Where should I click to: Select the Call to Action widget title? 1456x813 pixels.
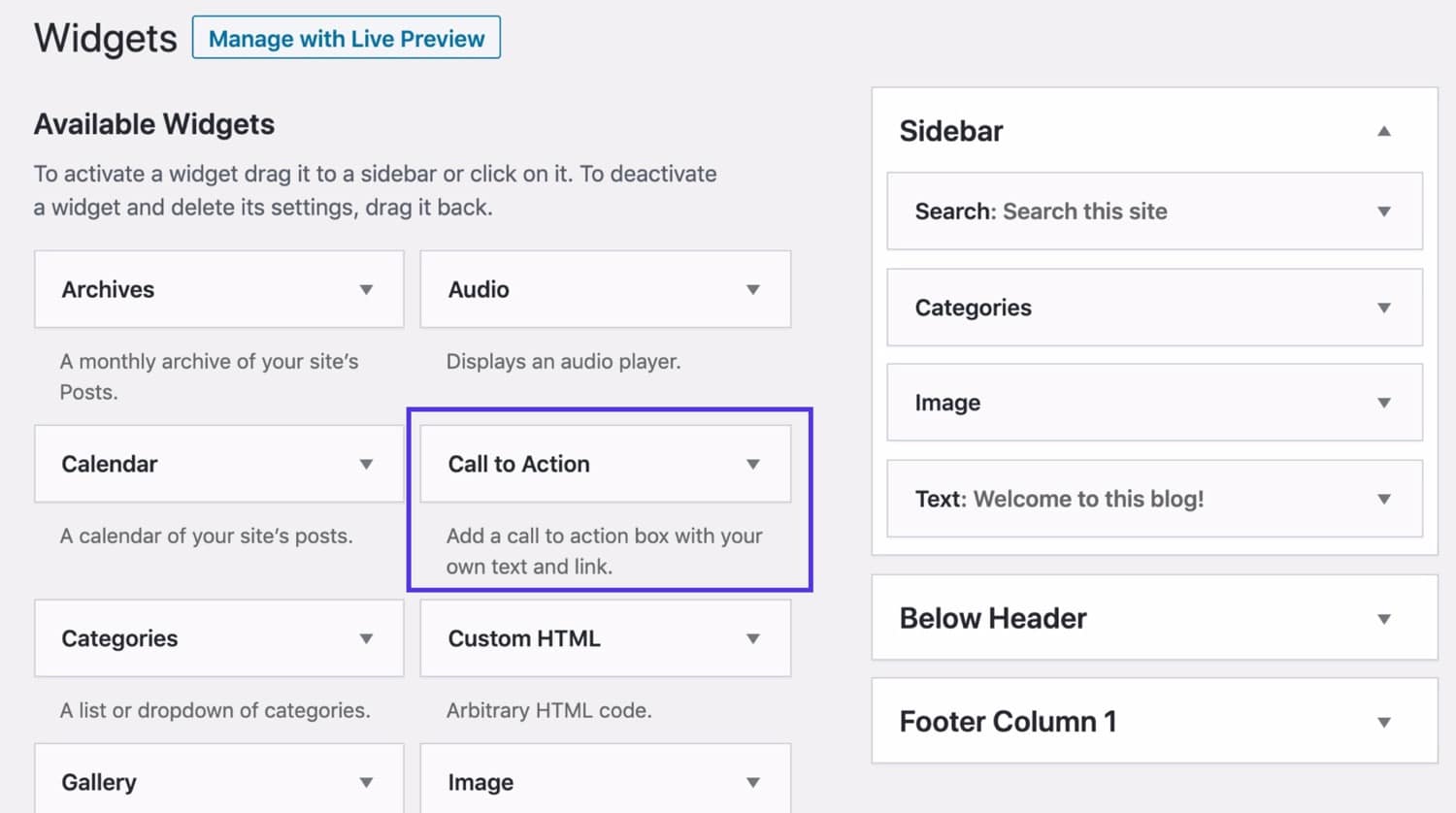click(519, 464)
